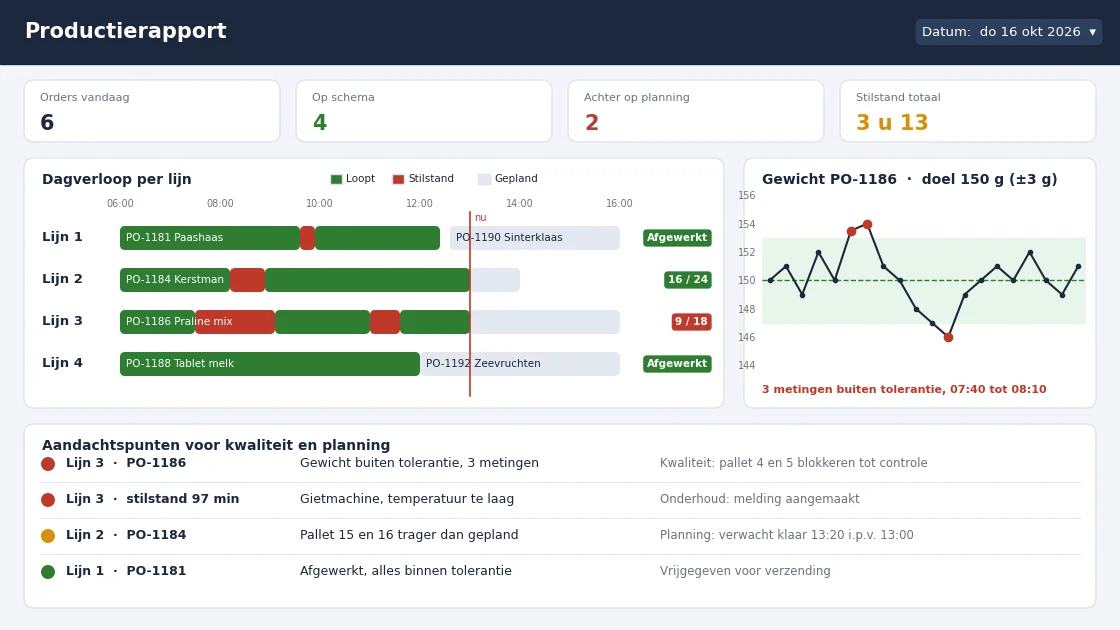Click the highest red point on weight chart

tap(868, 224)
